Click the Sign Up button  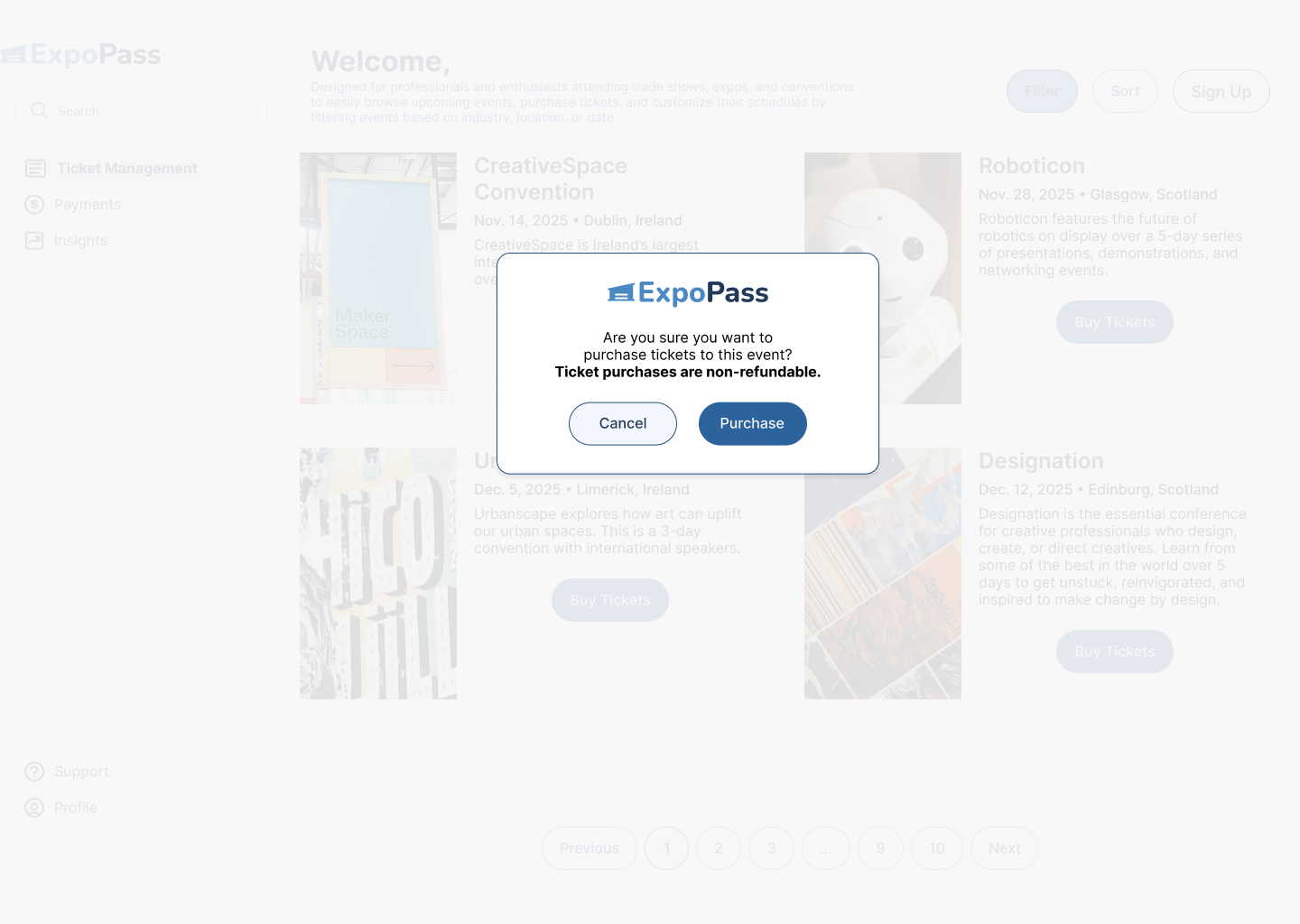coord(1221,91)
